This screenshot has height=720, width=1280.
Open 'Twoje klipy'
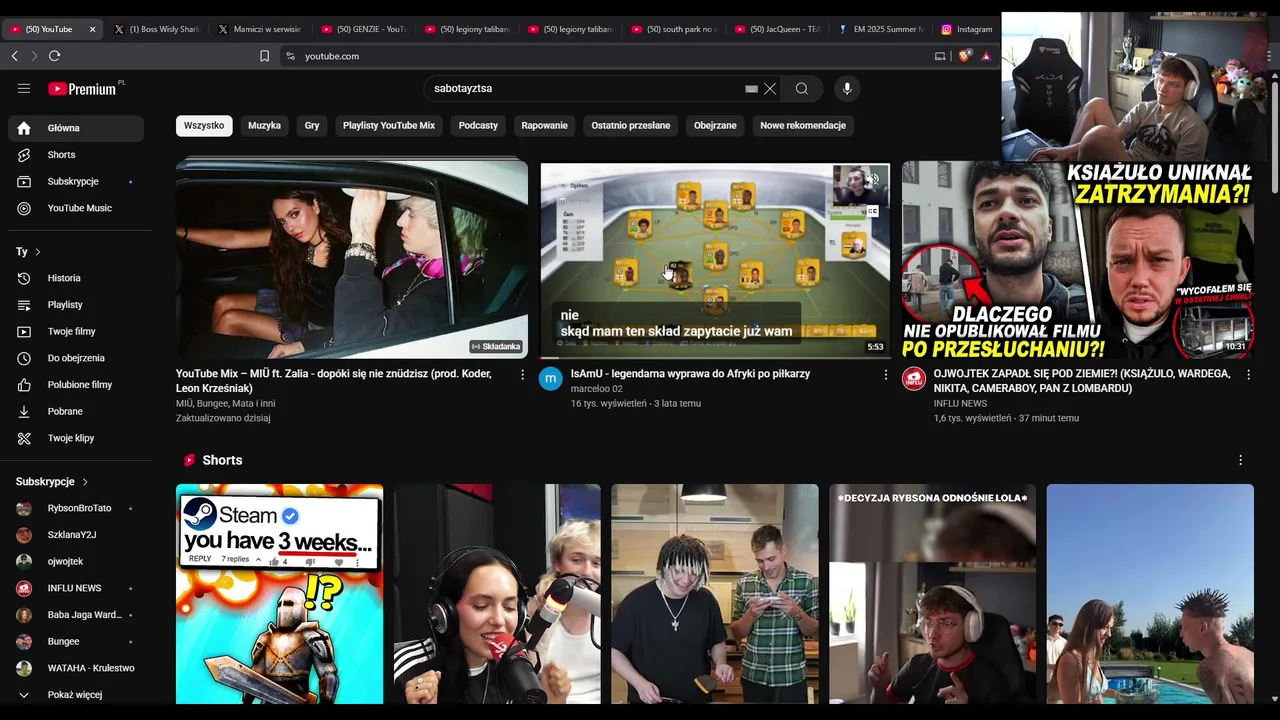[76, 438]
